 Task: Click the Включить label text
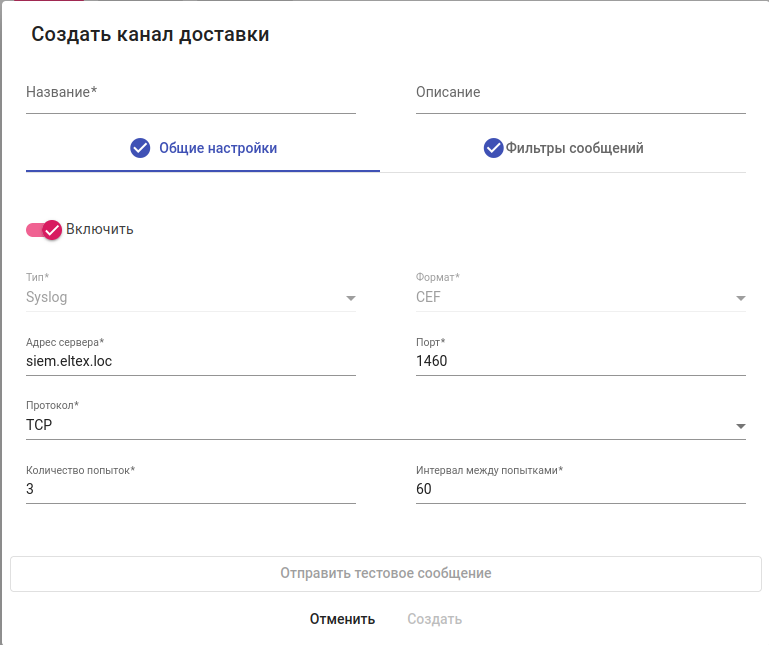point(100,229)
